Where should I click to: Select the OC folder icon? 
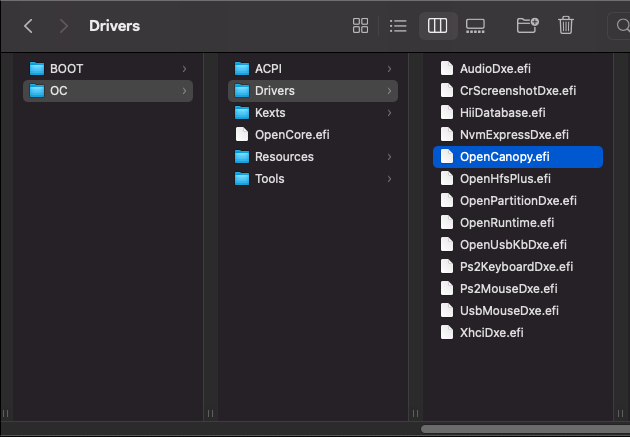[37, 91]
